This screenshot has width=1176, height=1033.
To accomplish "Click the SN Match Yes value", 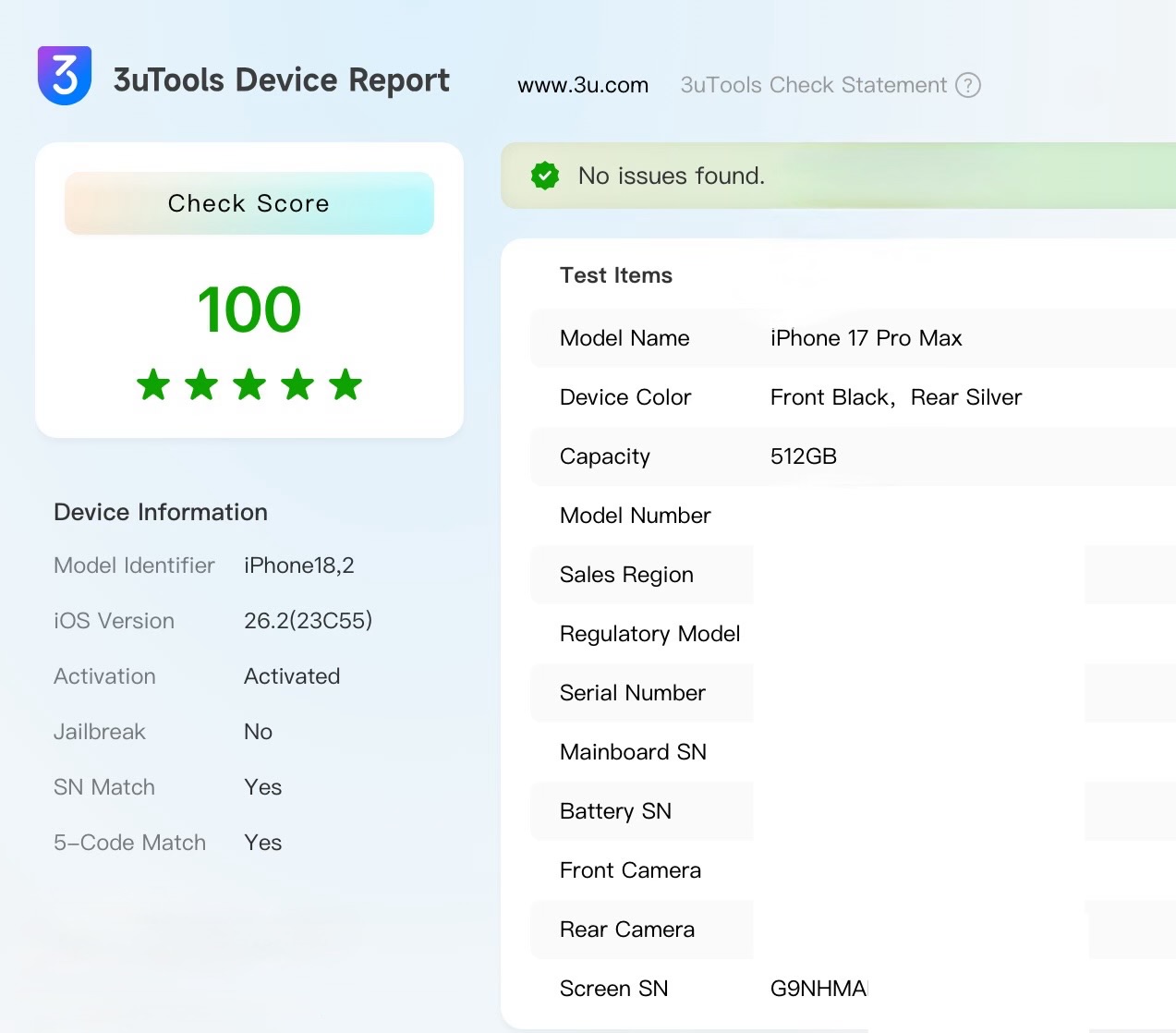I will [263, 787].
